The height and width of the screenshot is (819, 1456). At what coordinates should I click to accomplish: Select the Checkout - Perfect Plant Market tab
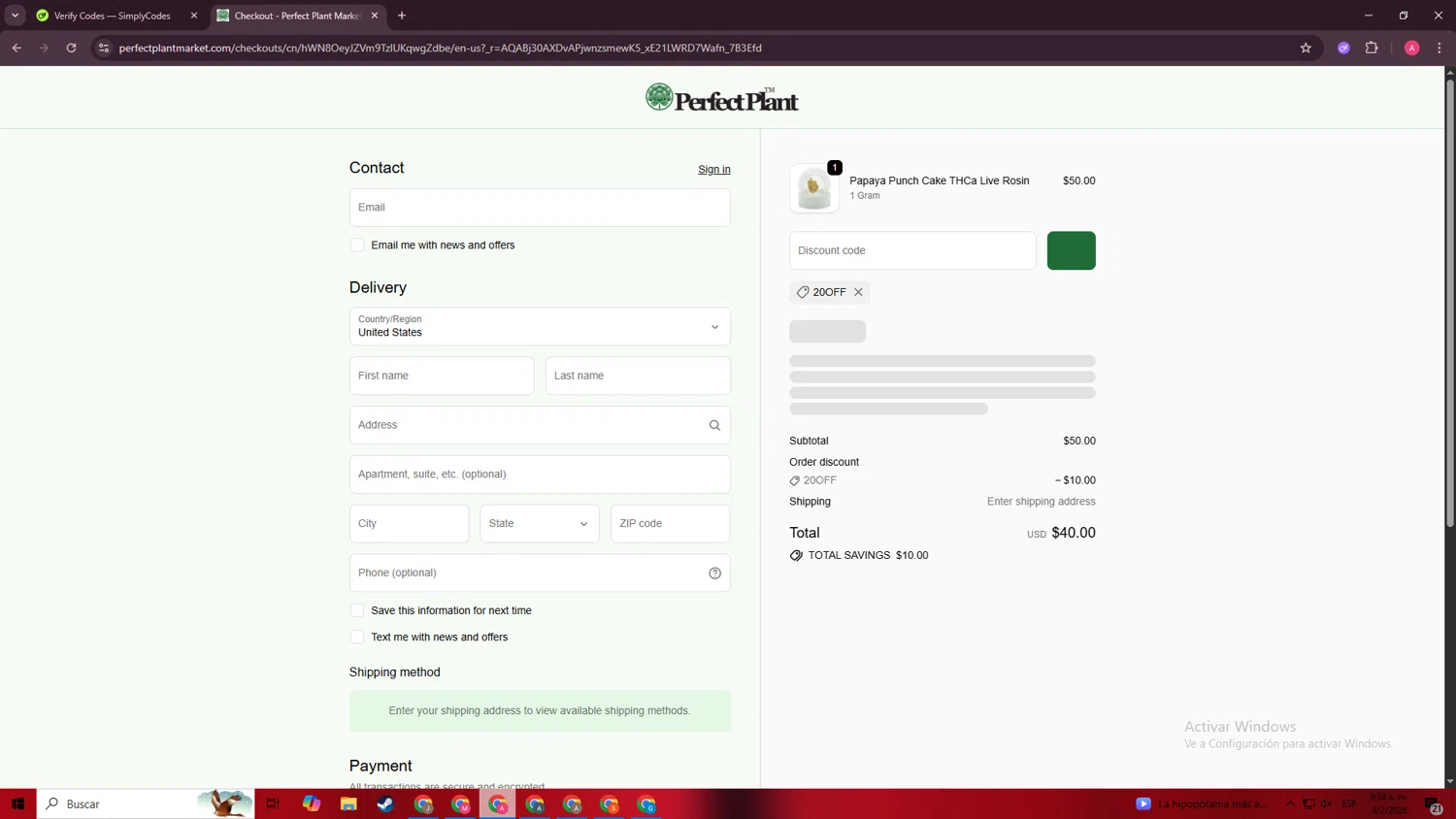(296, 16)
